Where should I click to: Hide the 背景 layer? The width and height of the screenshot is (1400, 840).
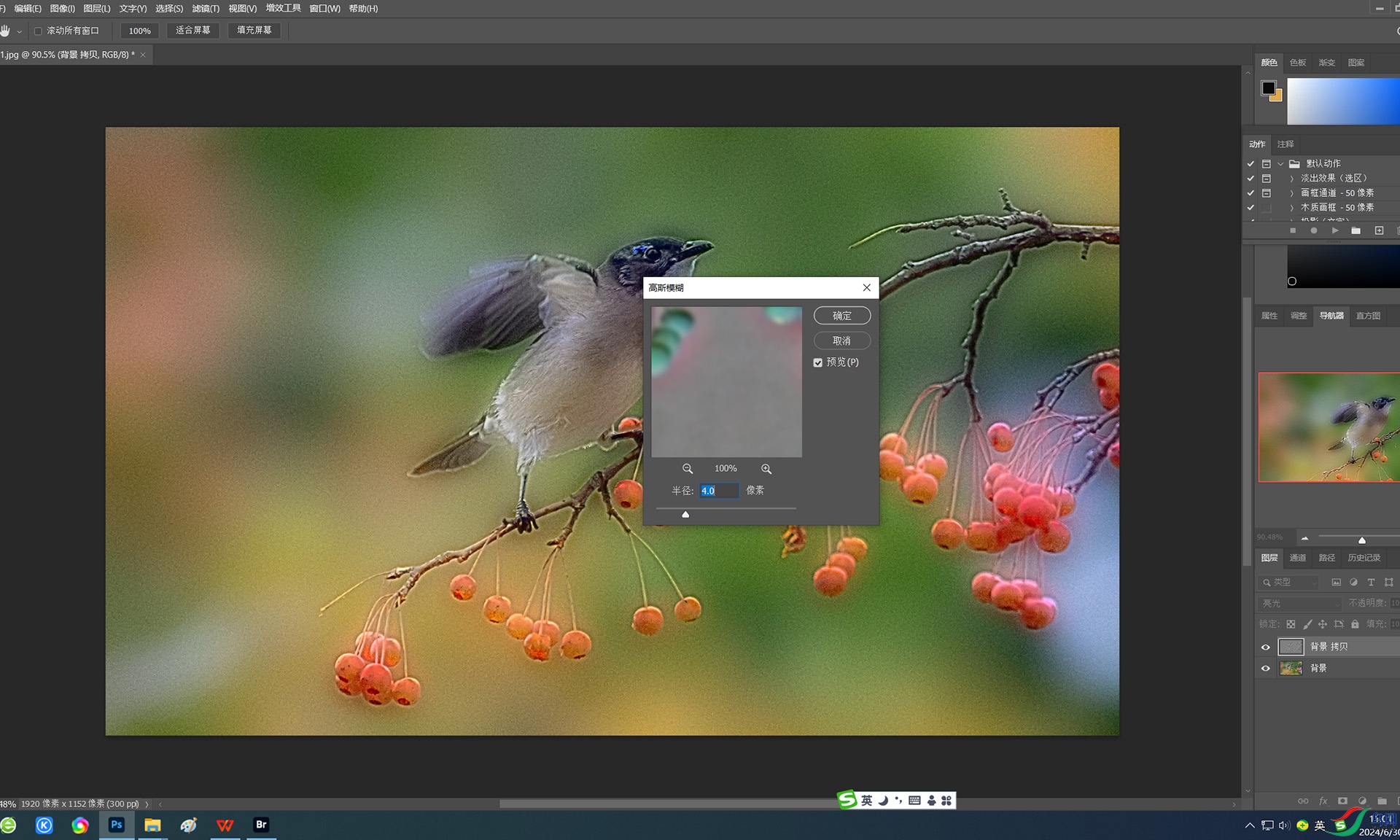click(1266, 668)
